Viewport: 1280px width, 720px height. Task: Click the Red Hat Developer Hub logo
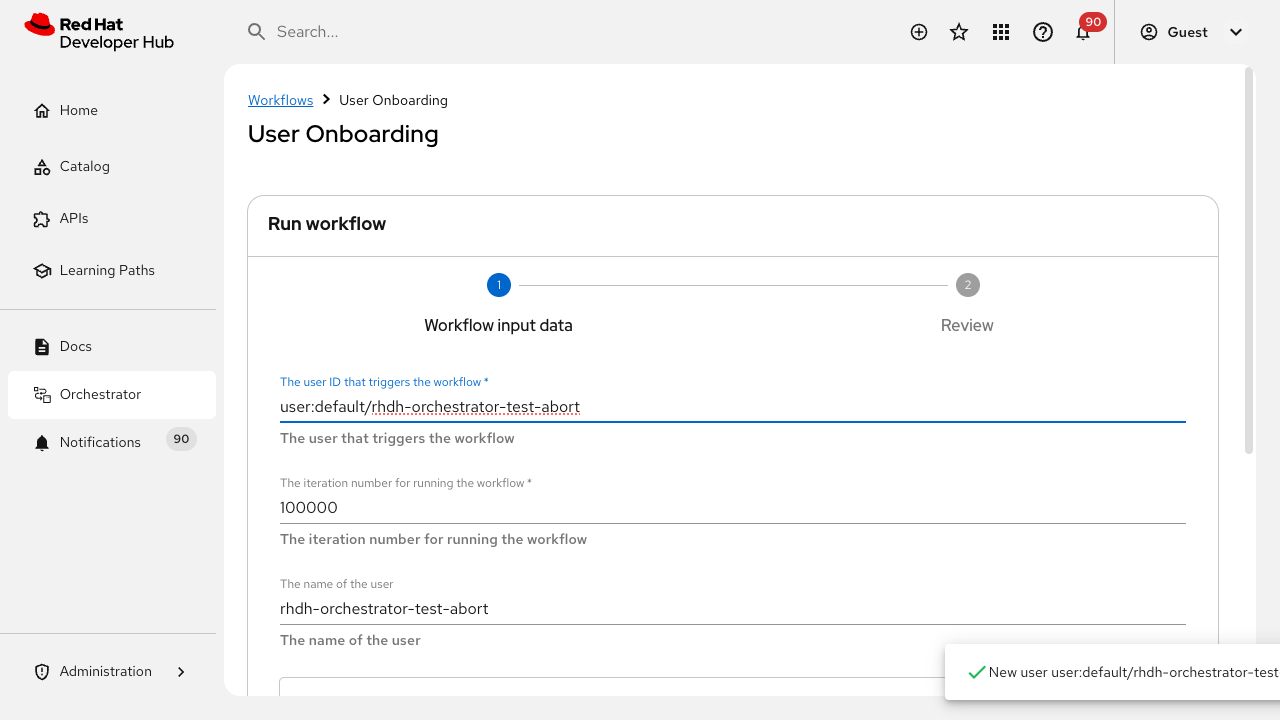point(99,32)
